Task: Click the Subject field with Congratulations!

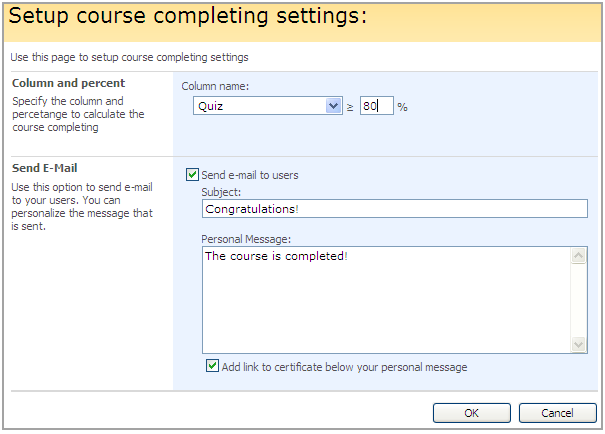Action: [395, 209]
